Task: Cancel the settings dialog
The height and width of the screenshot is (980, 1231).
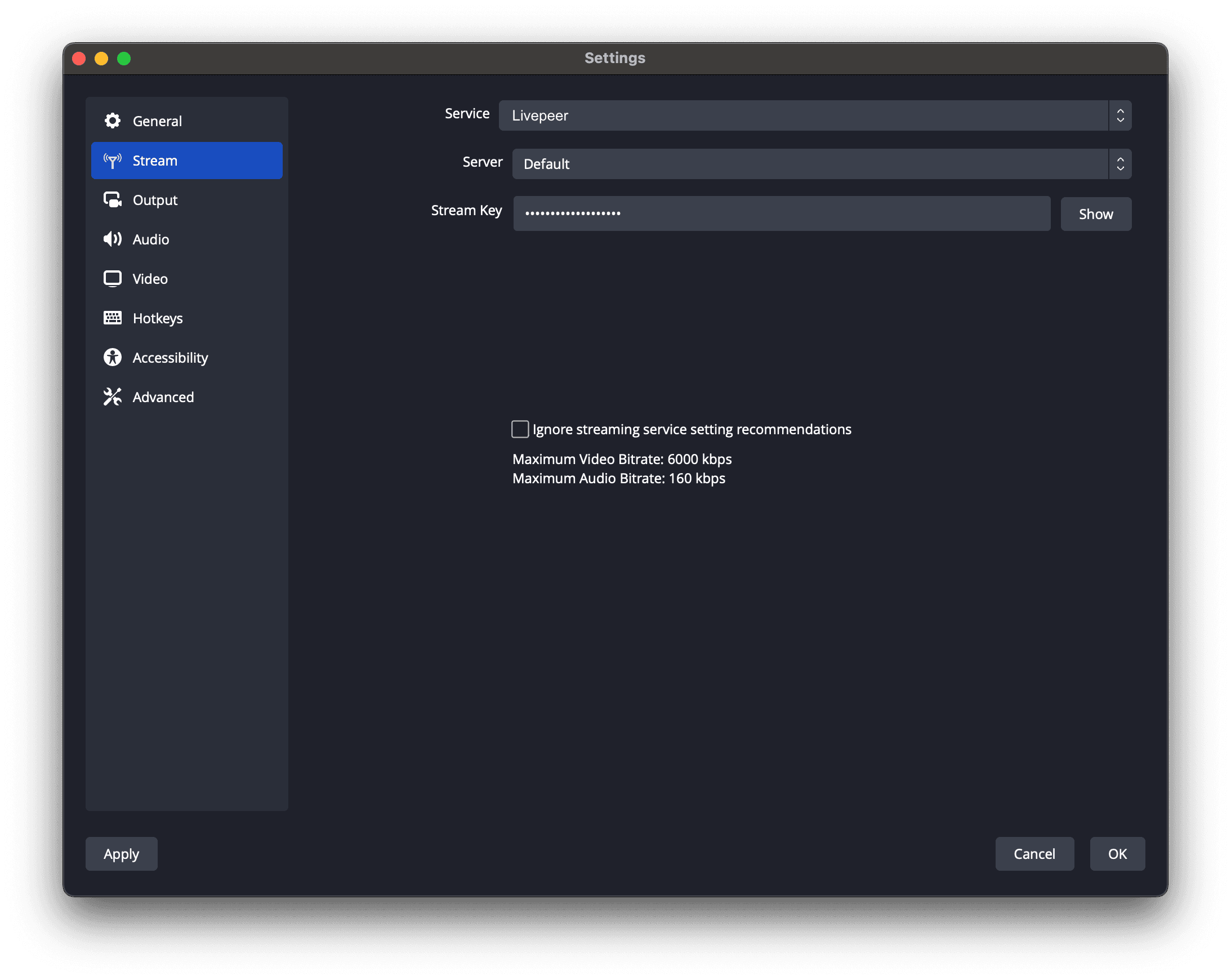Action: point(1034,854)
